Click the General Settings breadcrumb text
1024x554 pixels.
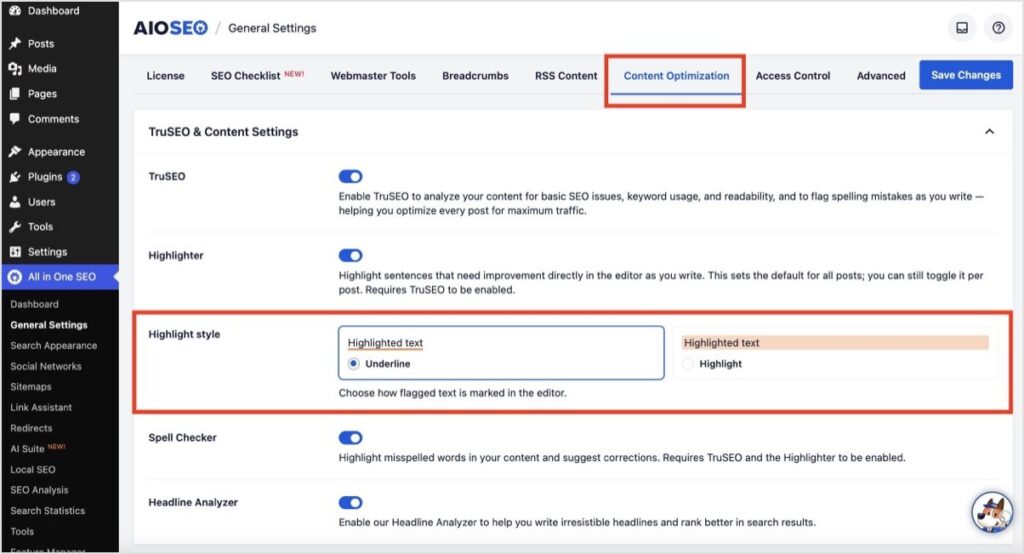point(272,28)
